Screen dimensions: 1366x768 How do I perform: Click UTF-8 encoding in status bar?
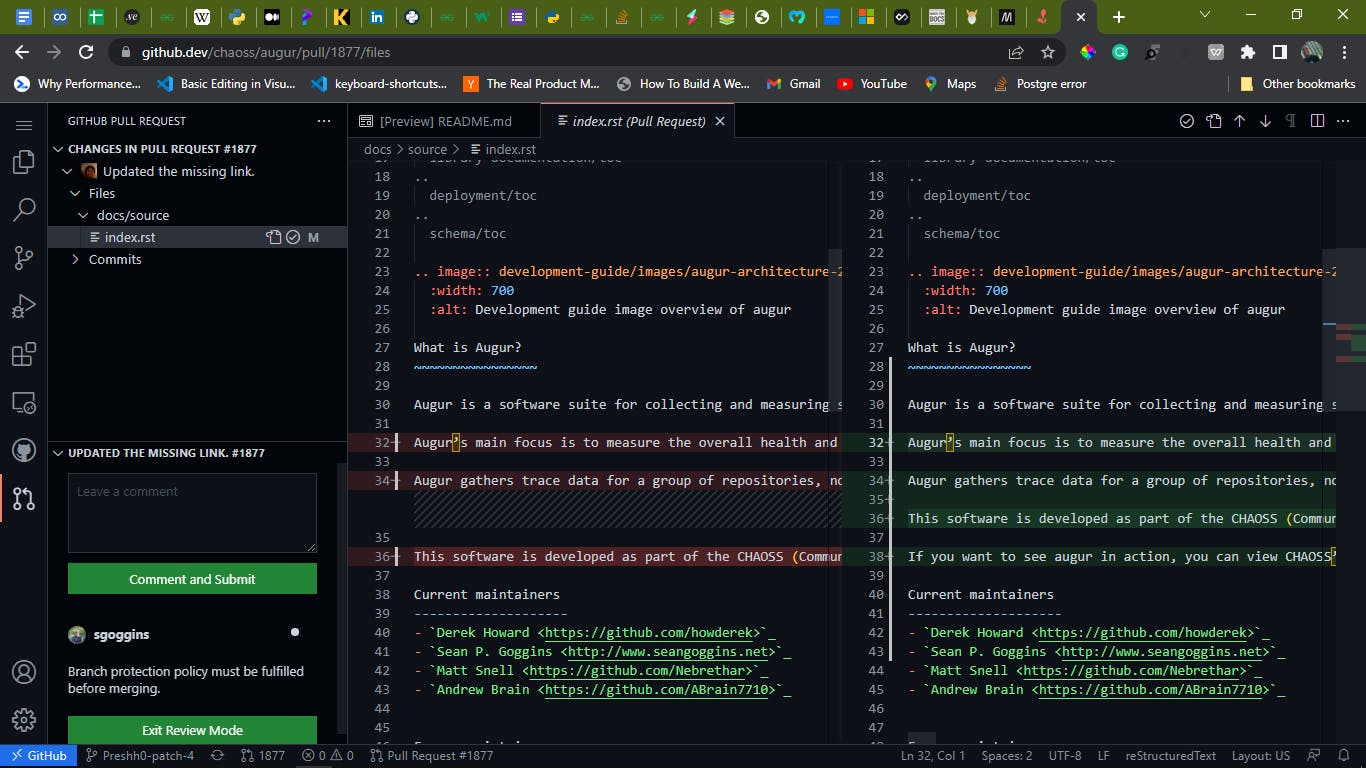pyautogui.click(x=1065, y=756)
